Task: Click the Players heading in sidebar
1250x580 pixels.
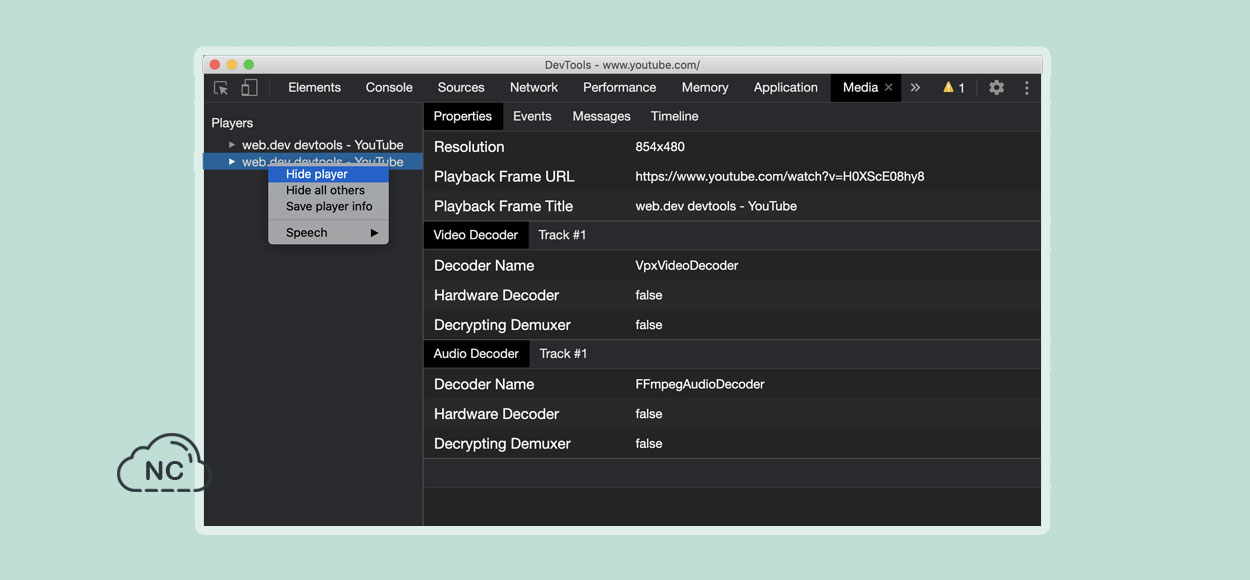Action: pyautogui.click(x=232, y=123)
